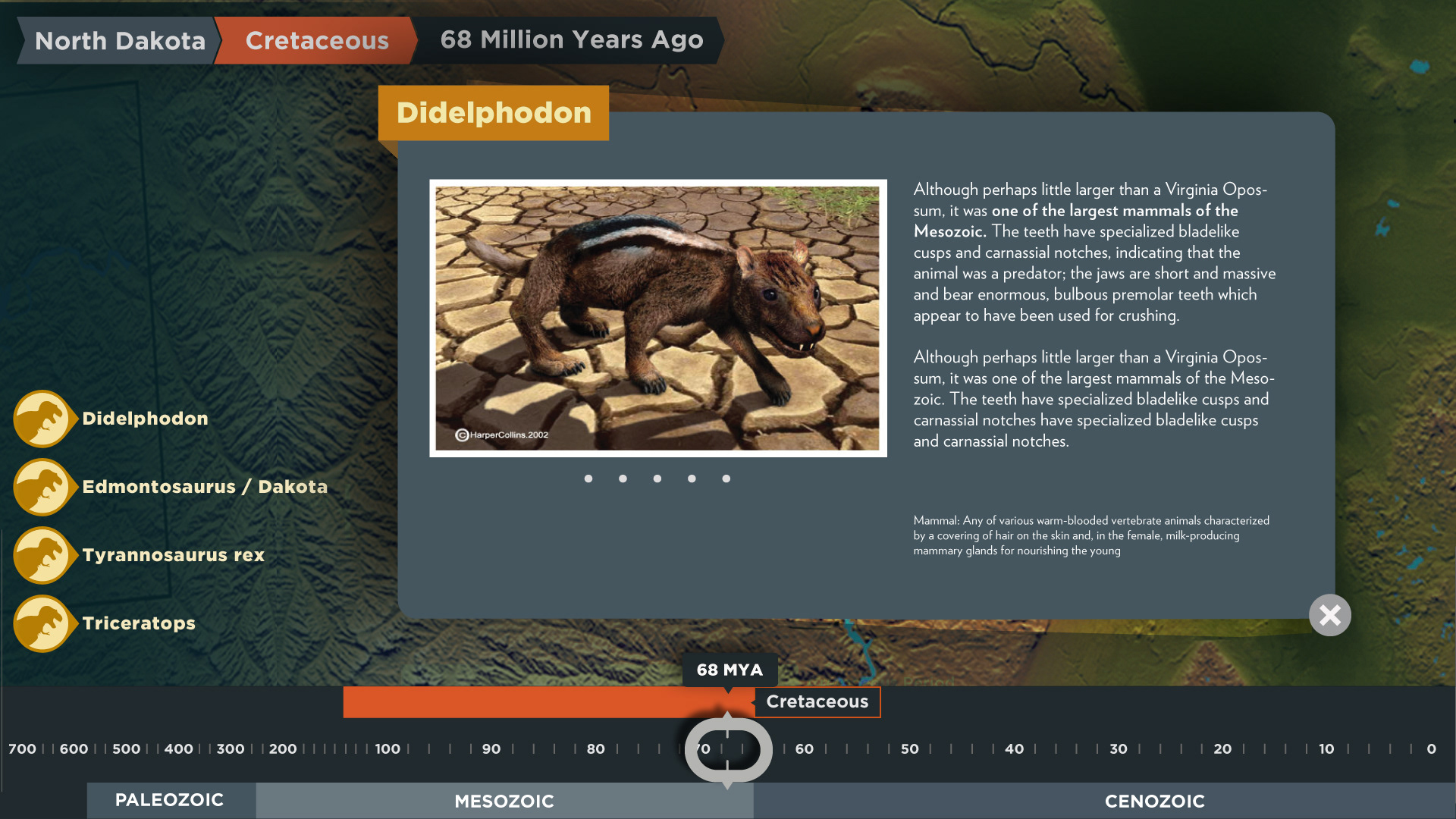The image size is (1456, 819).
Task: Close the Didelphodon info panel
Action: [1330, 615]
